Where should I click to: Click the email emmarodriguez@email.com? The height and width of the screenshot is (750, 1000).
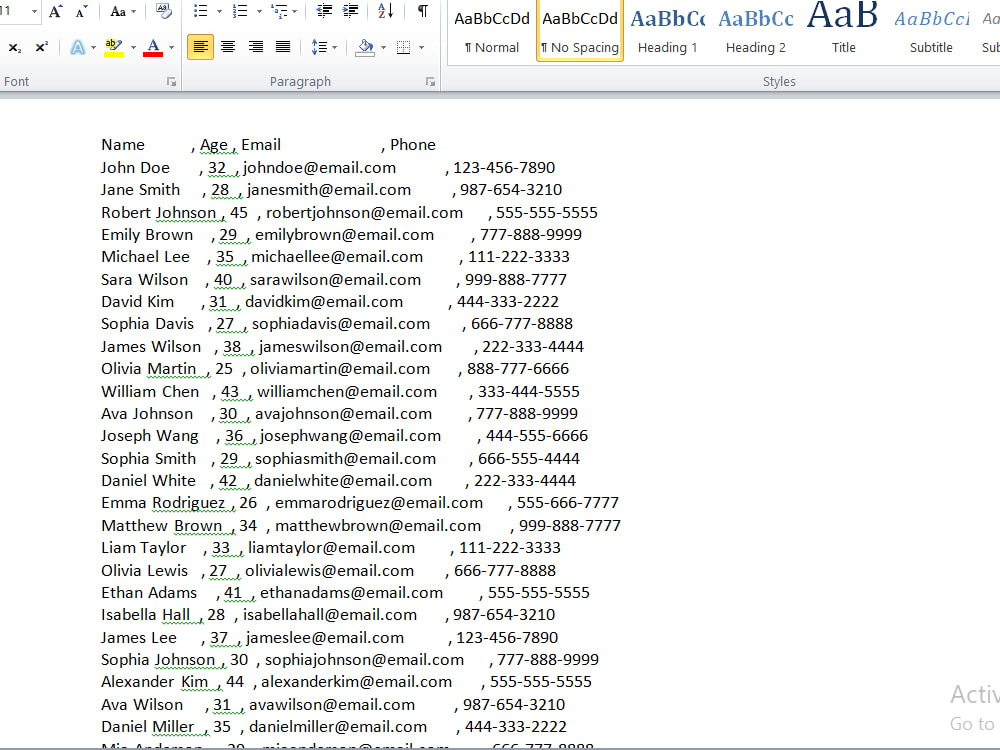pyautogui.click(x=379, y=503)
